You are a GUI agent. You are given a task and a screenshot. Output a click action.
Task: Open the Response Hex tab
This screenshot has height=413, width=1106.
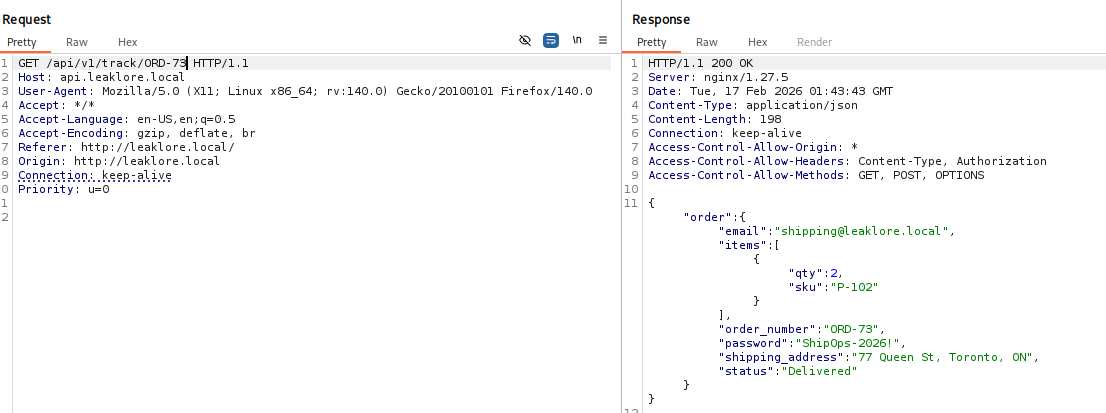point(758,42)
